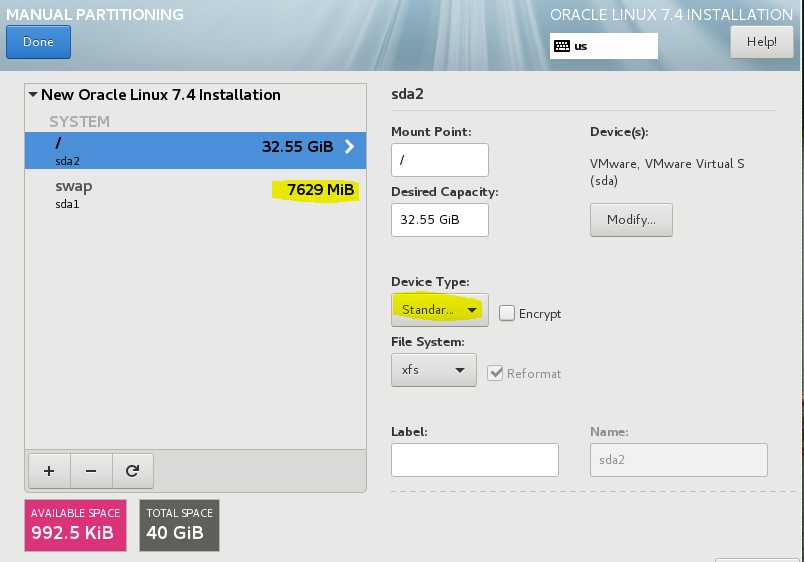Open the File System xfs dropdown
Screen dimensions: 804x562
tap(434, 370)
